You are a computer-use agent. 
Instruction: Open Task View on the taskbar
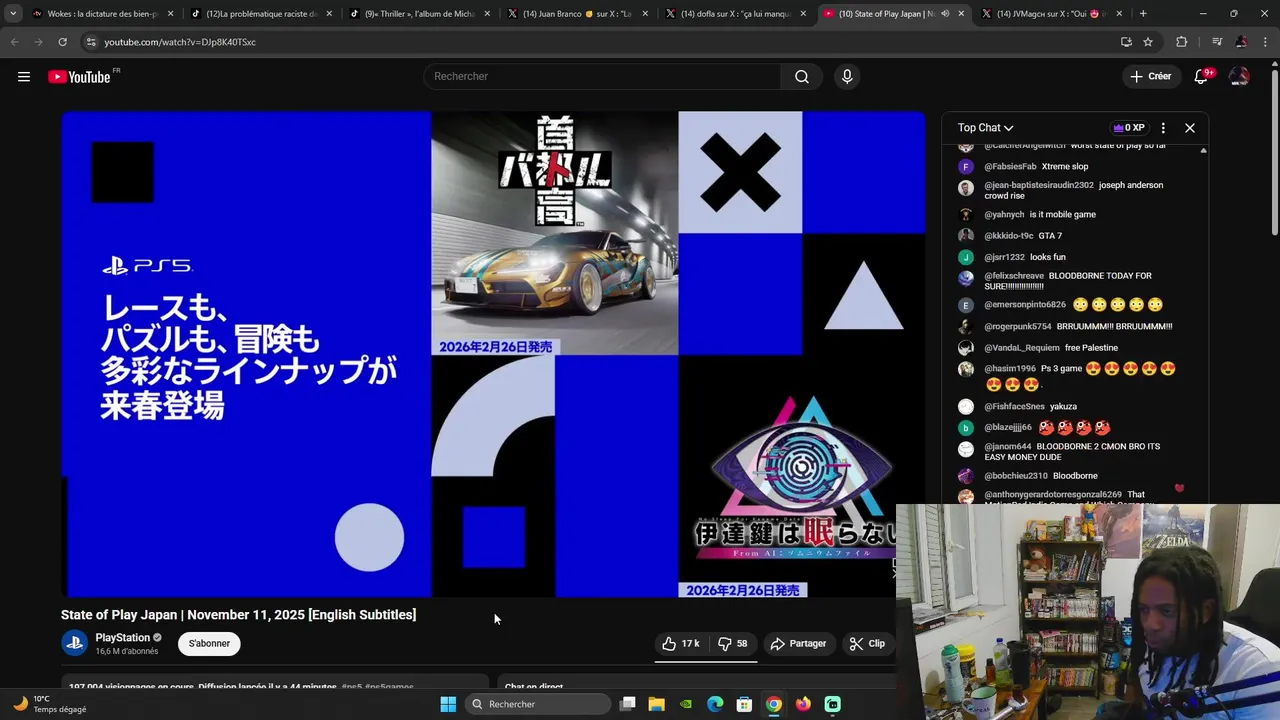(628, 704)
